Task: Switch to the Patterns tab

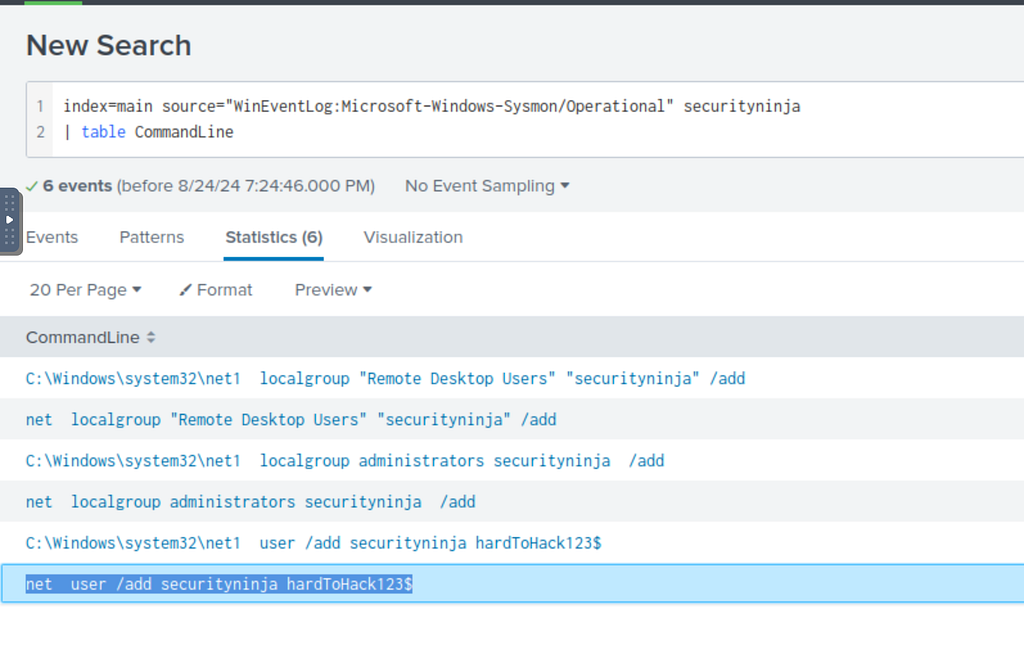Action: point(152,237)
